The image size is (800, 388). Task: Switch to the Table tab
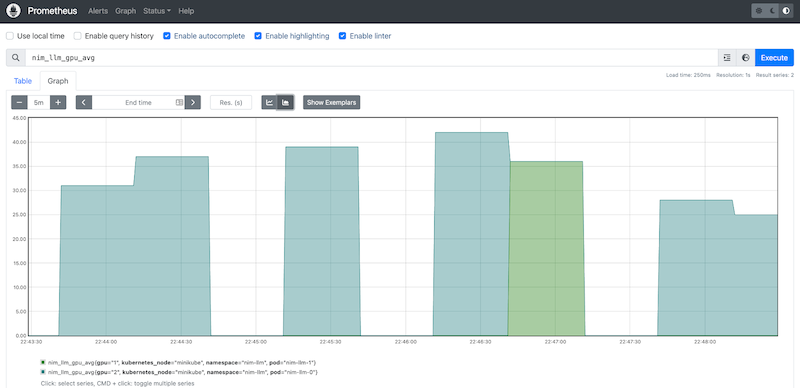(x=23, y=81)
